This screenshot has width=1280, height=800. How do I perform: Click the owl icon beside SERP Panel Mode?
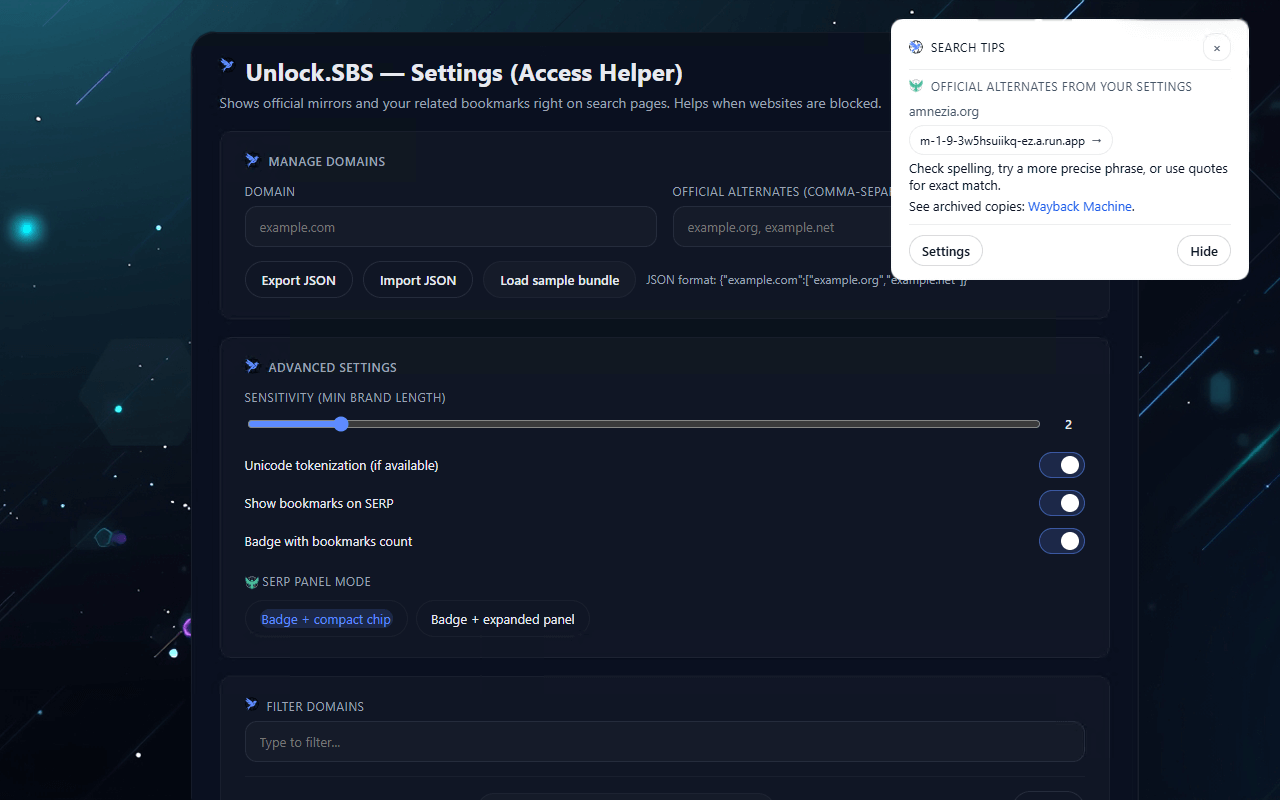252,582
